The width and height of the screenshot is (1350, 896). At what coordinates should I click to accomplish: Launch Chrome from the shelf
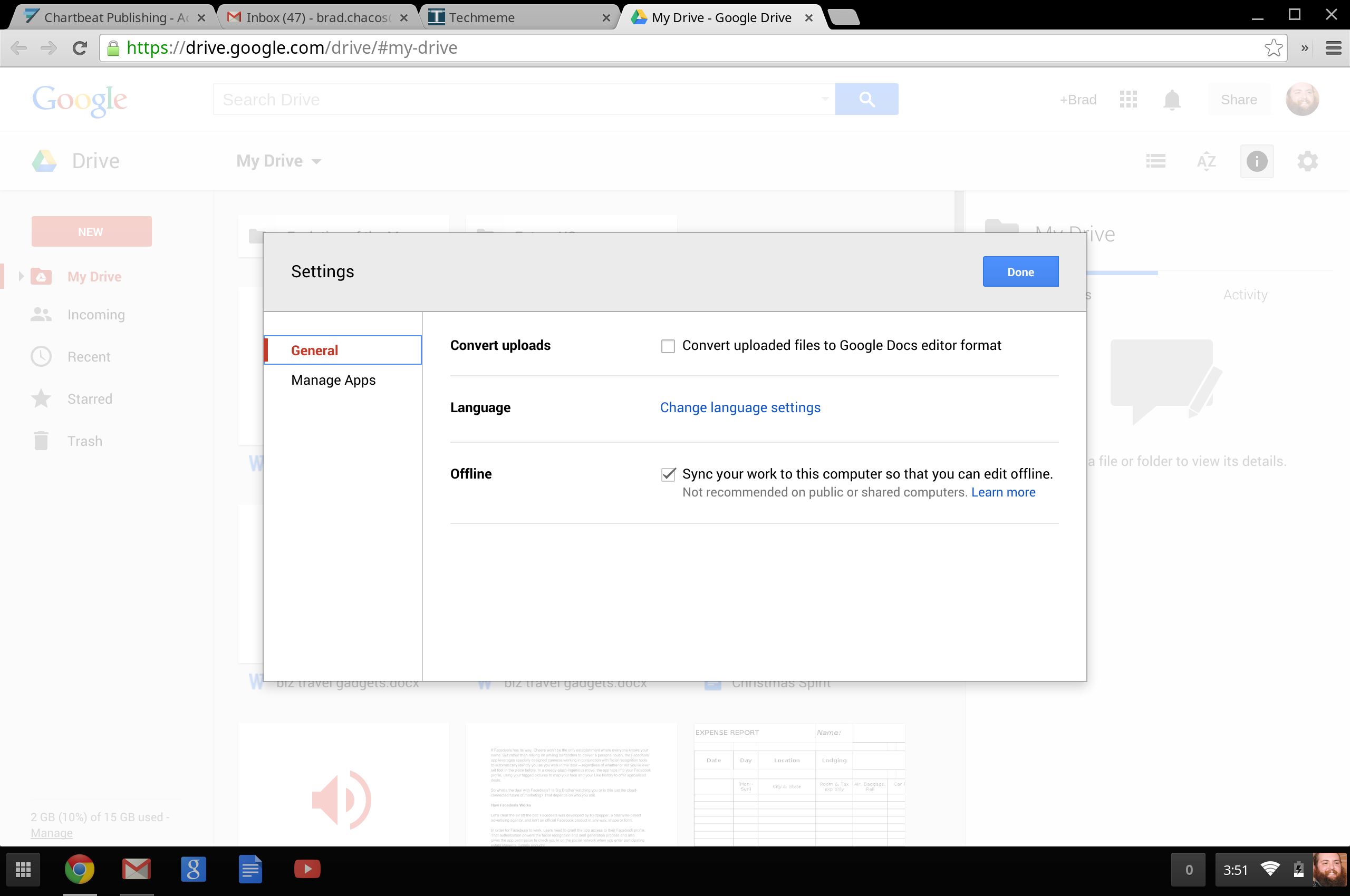point(80,870)
